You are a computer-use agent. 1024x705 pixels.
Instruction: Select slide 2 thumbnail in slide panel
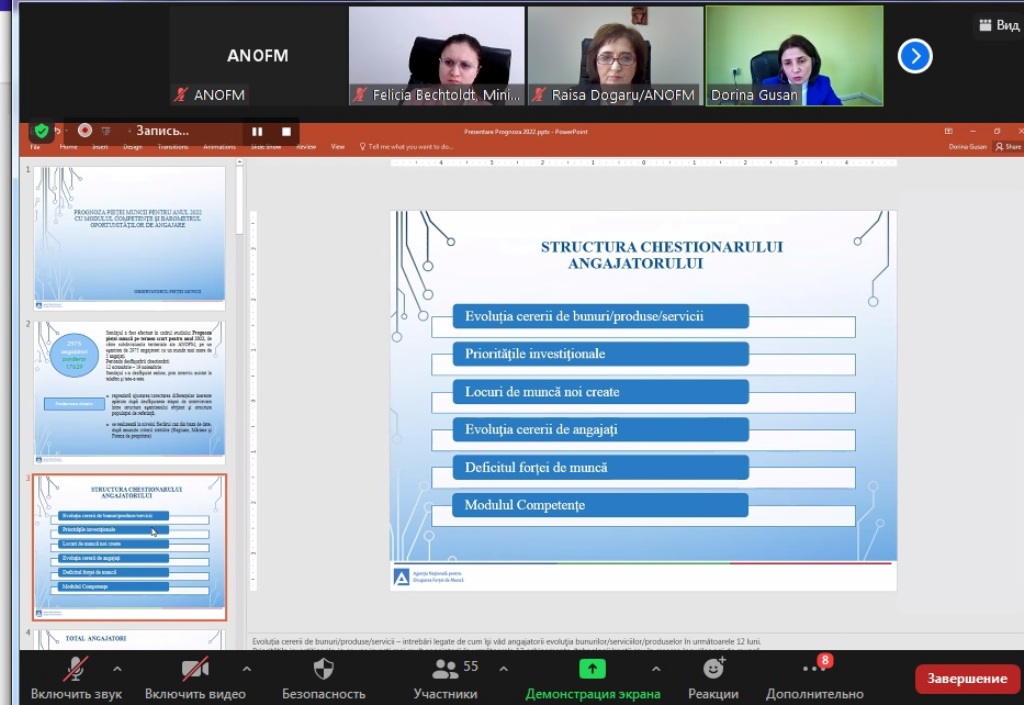coord(129,391)
